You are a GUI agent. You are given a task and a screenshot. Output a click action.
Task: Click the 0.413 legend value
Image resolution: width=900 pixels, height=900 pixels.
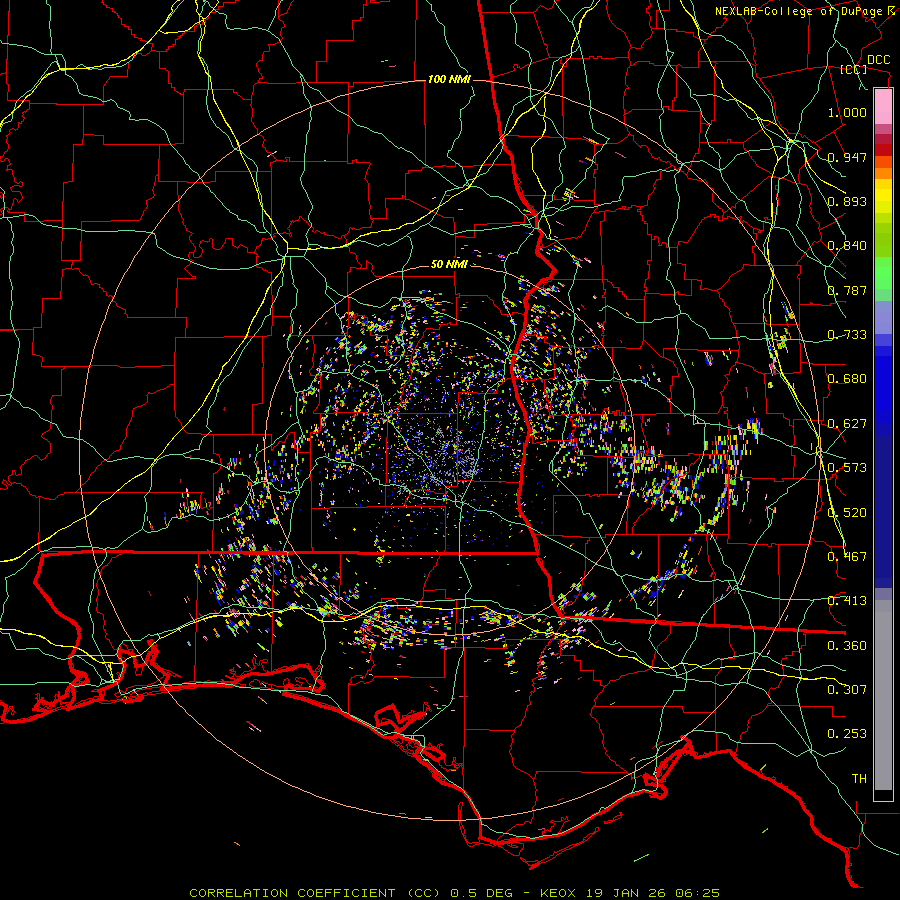tap(847, 601)
